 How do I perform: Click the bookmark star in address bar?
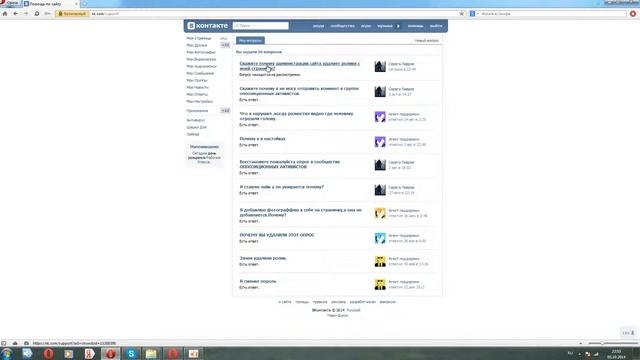[x=462, y=13]
